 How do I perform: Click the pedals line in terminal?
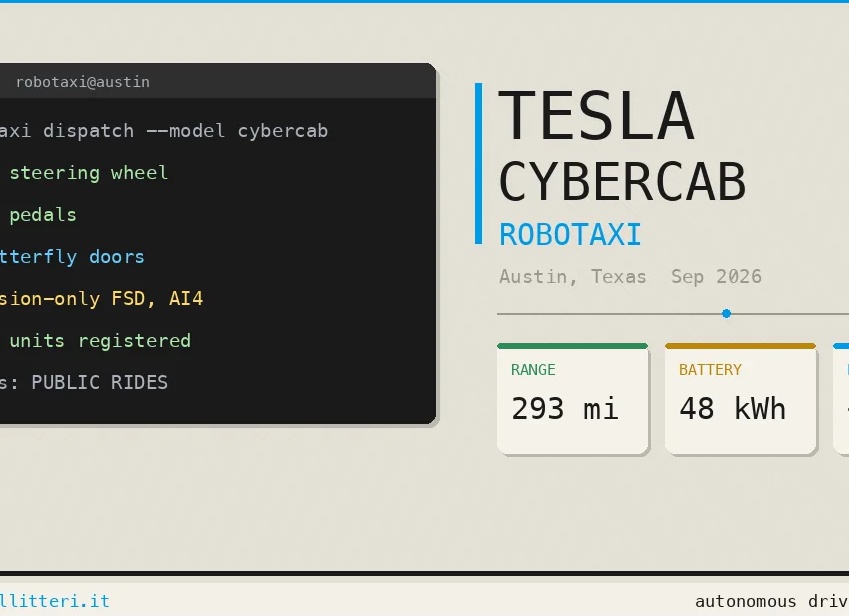click(x=43, y=215)
